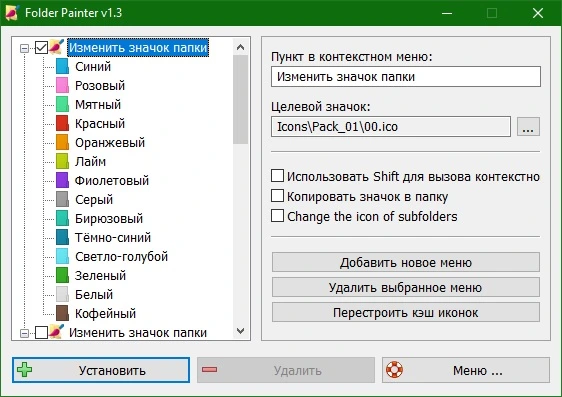Select the Белый color entry
562x397 pixels.
(x=94, y=295)
